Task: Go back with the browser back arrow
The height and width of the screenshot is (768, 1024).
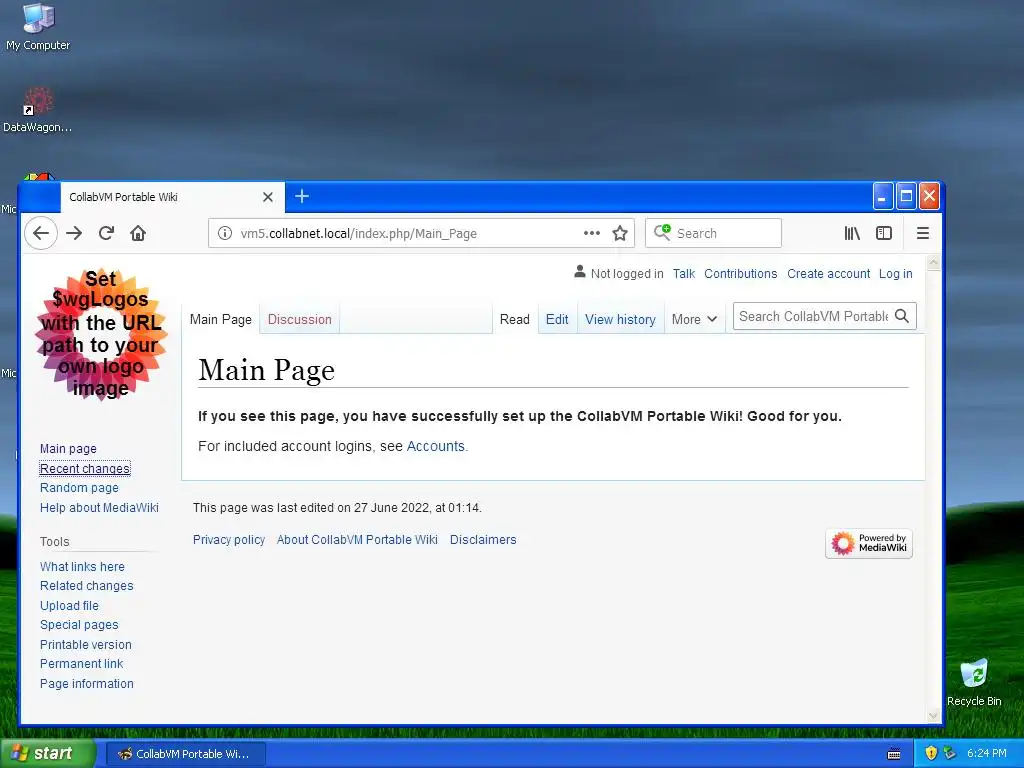Action: point(41,233)
